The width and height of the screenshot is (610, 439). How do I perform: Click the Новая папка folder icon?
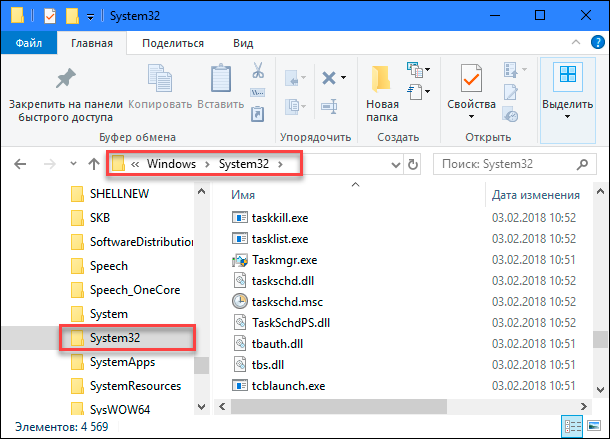(x=380, y=79)
